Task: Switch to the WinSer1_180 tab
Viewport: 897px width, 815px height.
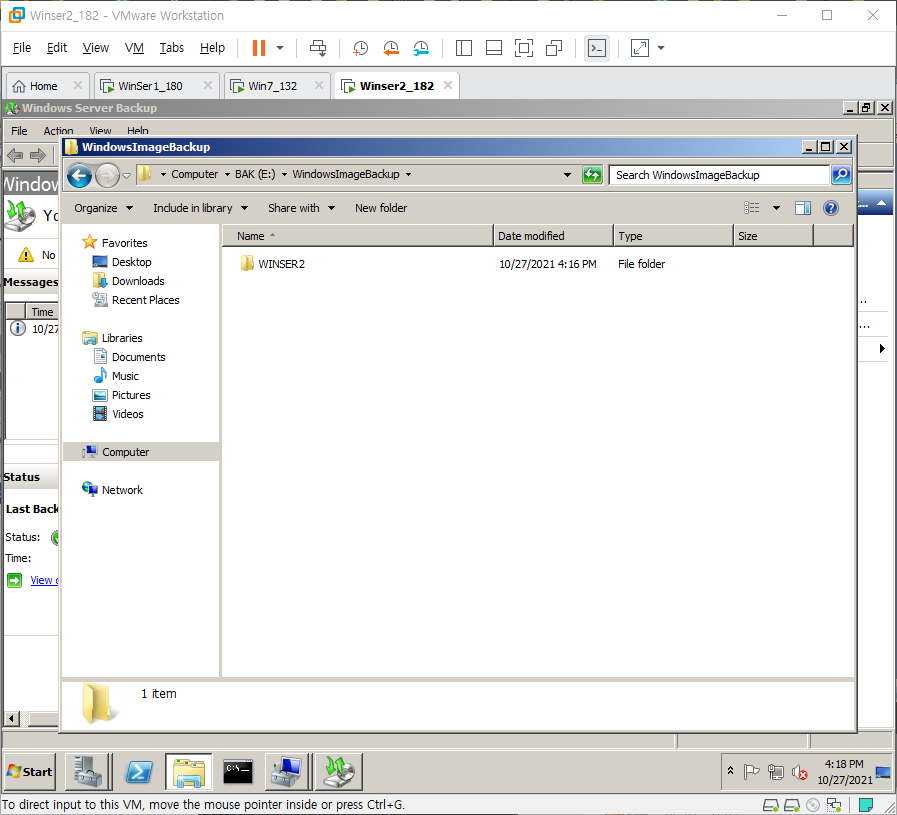Action: [x=150, y=86]
